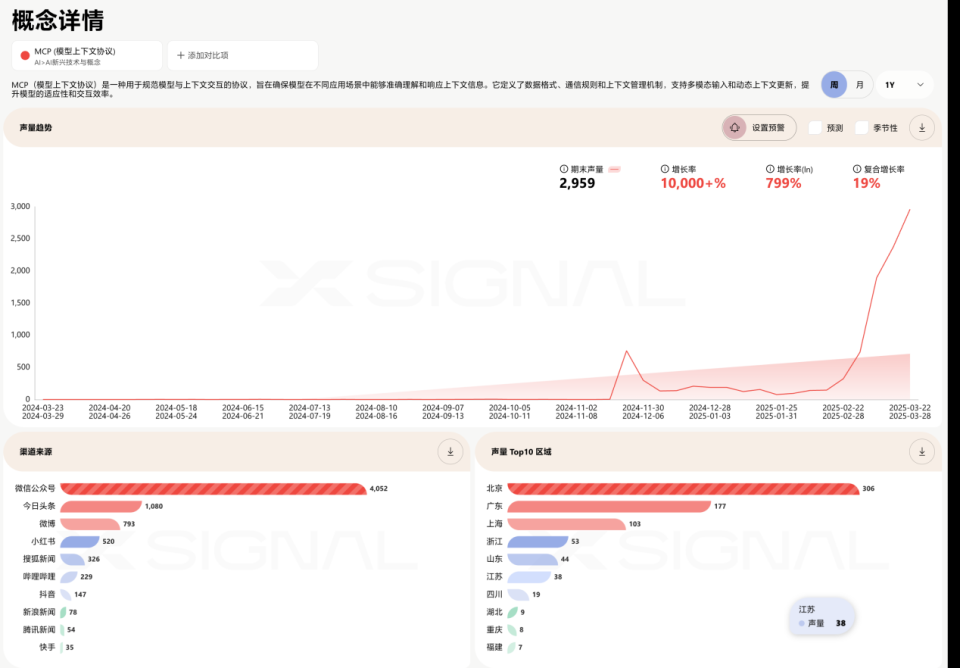The image size is (960, 668).
Task: Click the 今日头条 bar
Action: (x=101, y=506)
